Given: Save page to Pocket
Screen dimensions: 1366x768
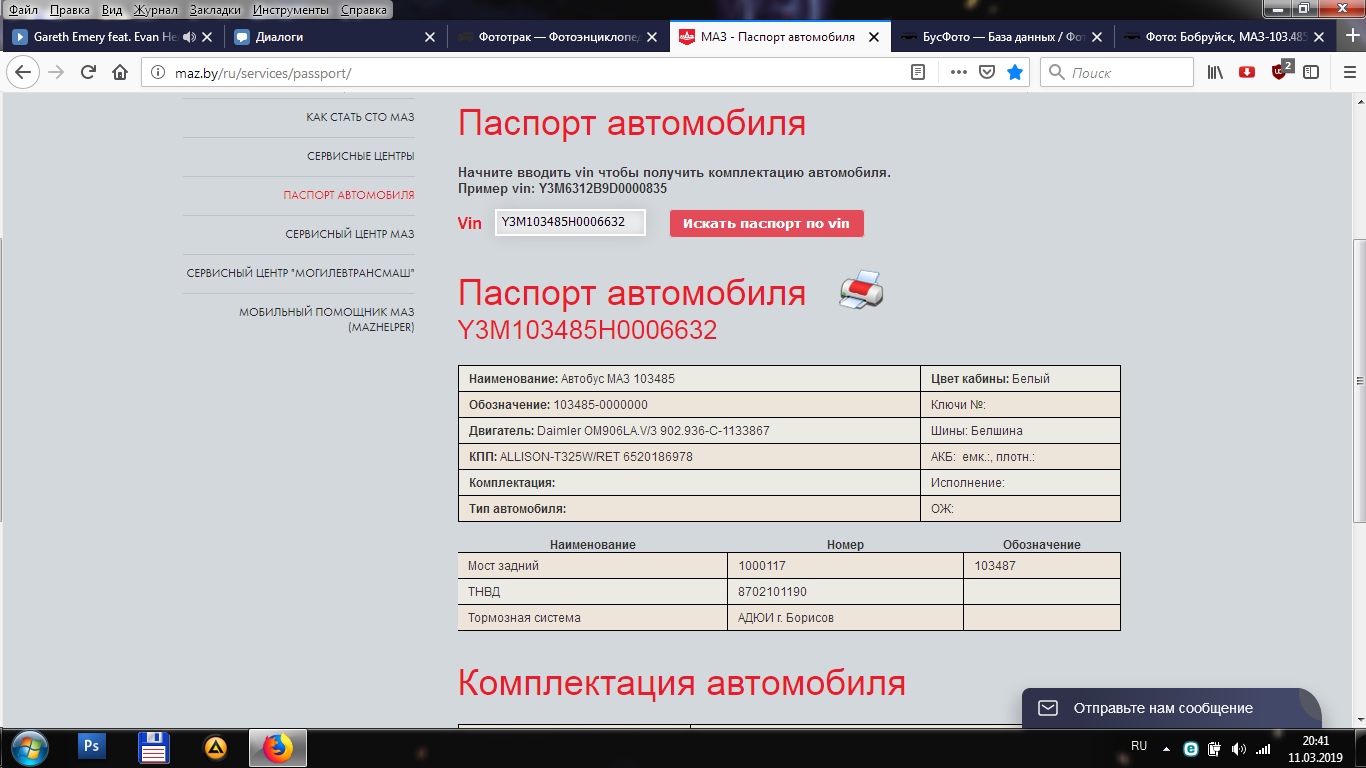Looking at the screenshot, I should click(986, 72).
